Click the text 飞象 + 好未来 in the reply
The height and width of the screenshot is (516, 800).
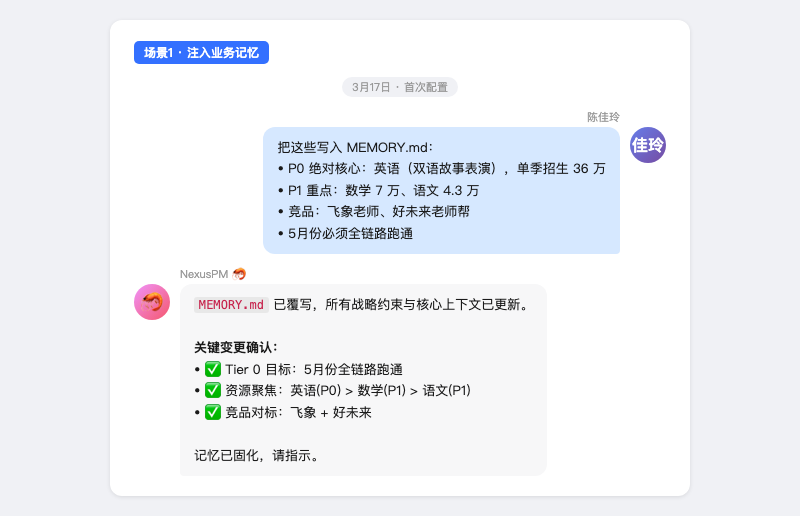(331, 412)
